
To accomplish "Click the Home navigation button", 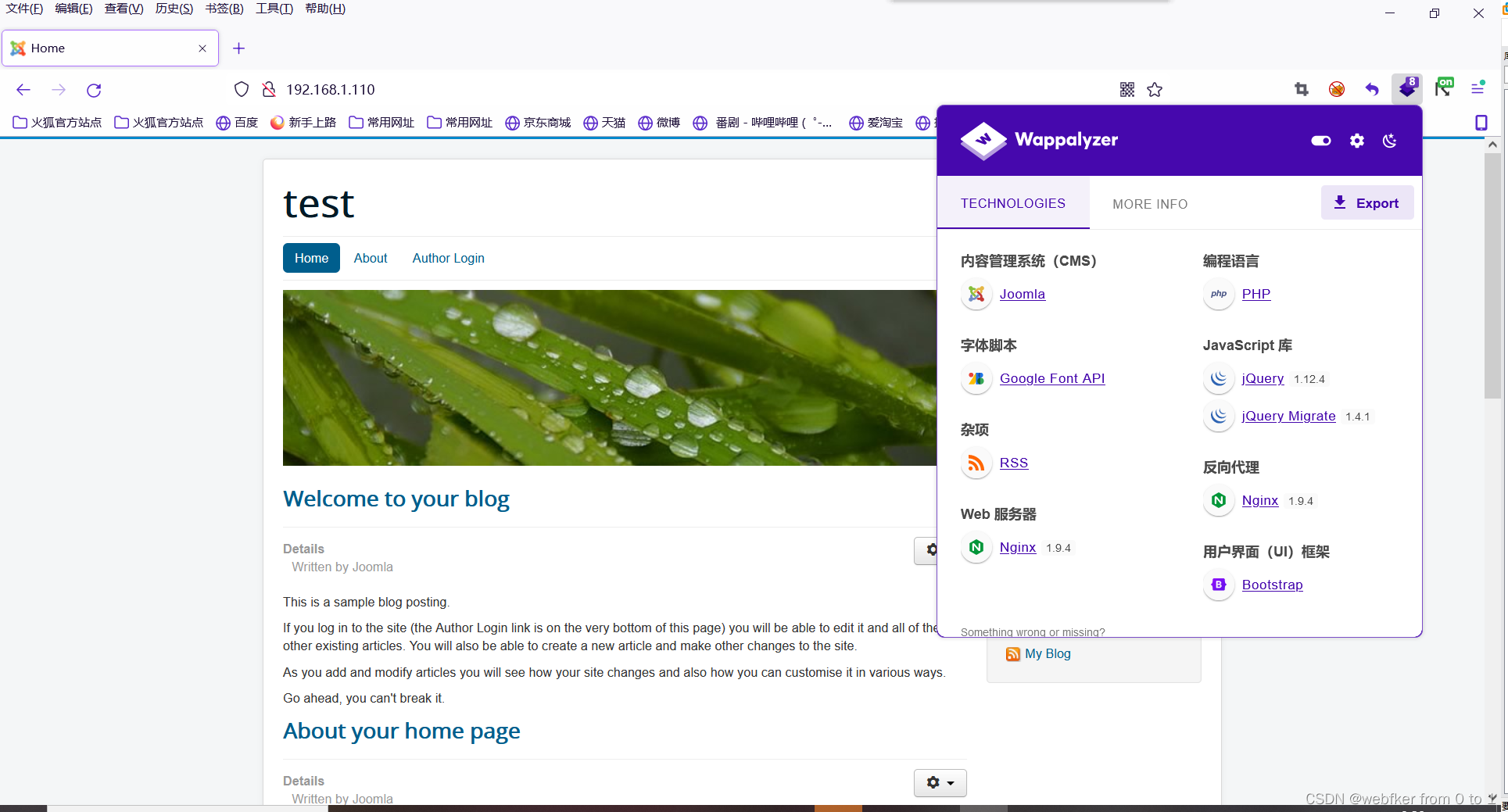I will click(x=311, y=258).
